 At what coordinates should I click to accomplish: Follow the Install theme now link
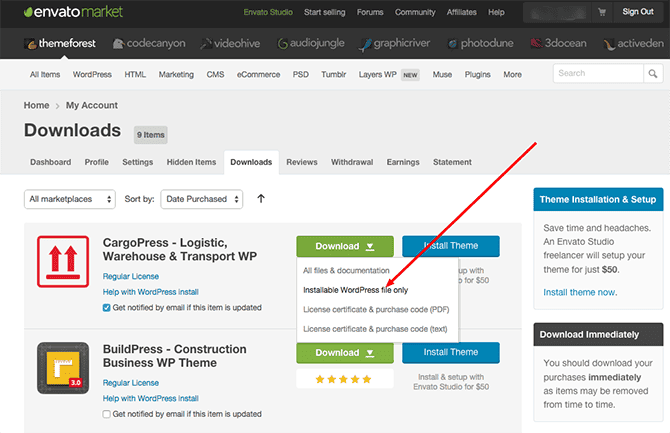[580, 292]
